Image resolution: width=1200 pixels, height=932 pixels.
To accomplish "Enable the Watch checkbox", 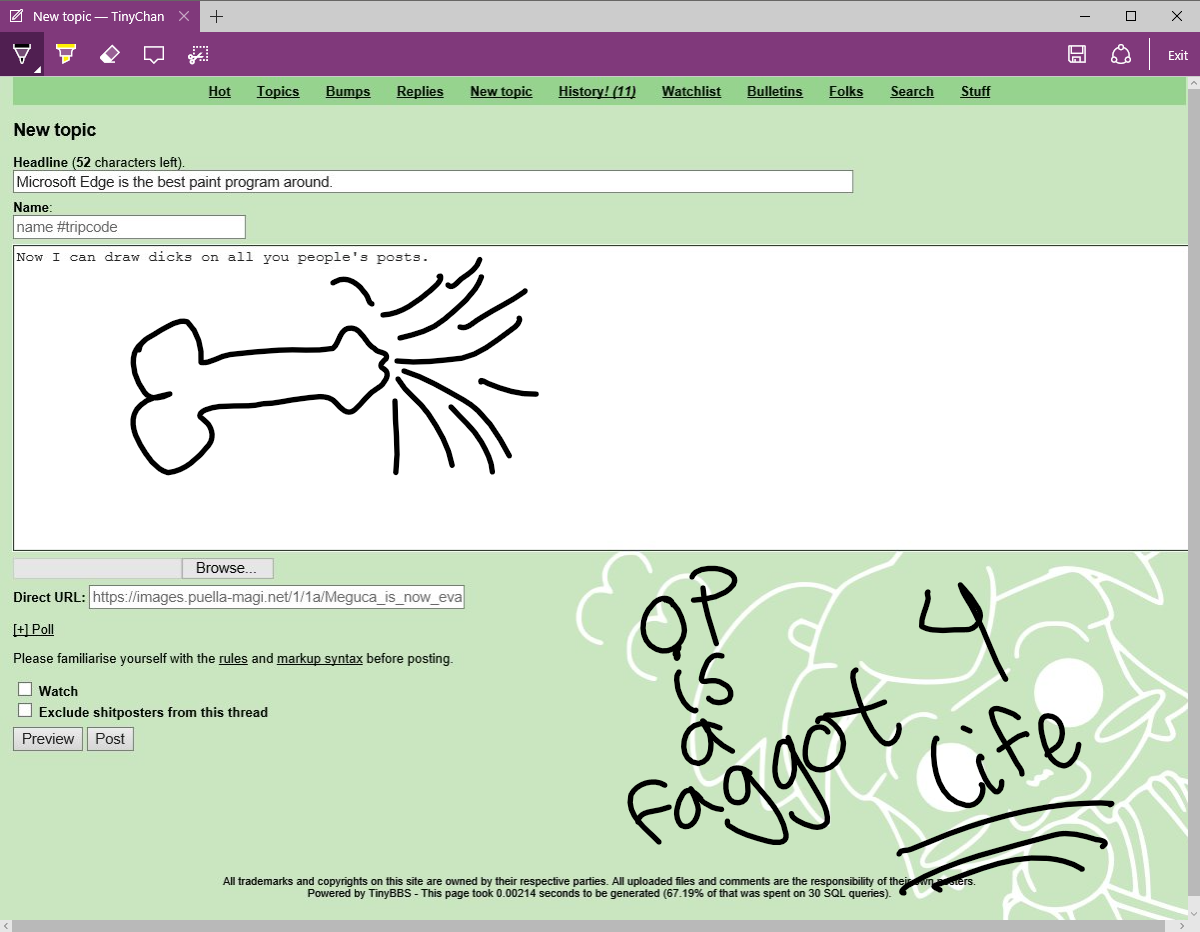I will pyautogui.click(x=25, y=689).
